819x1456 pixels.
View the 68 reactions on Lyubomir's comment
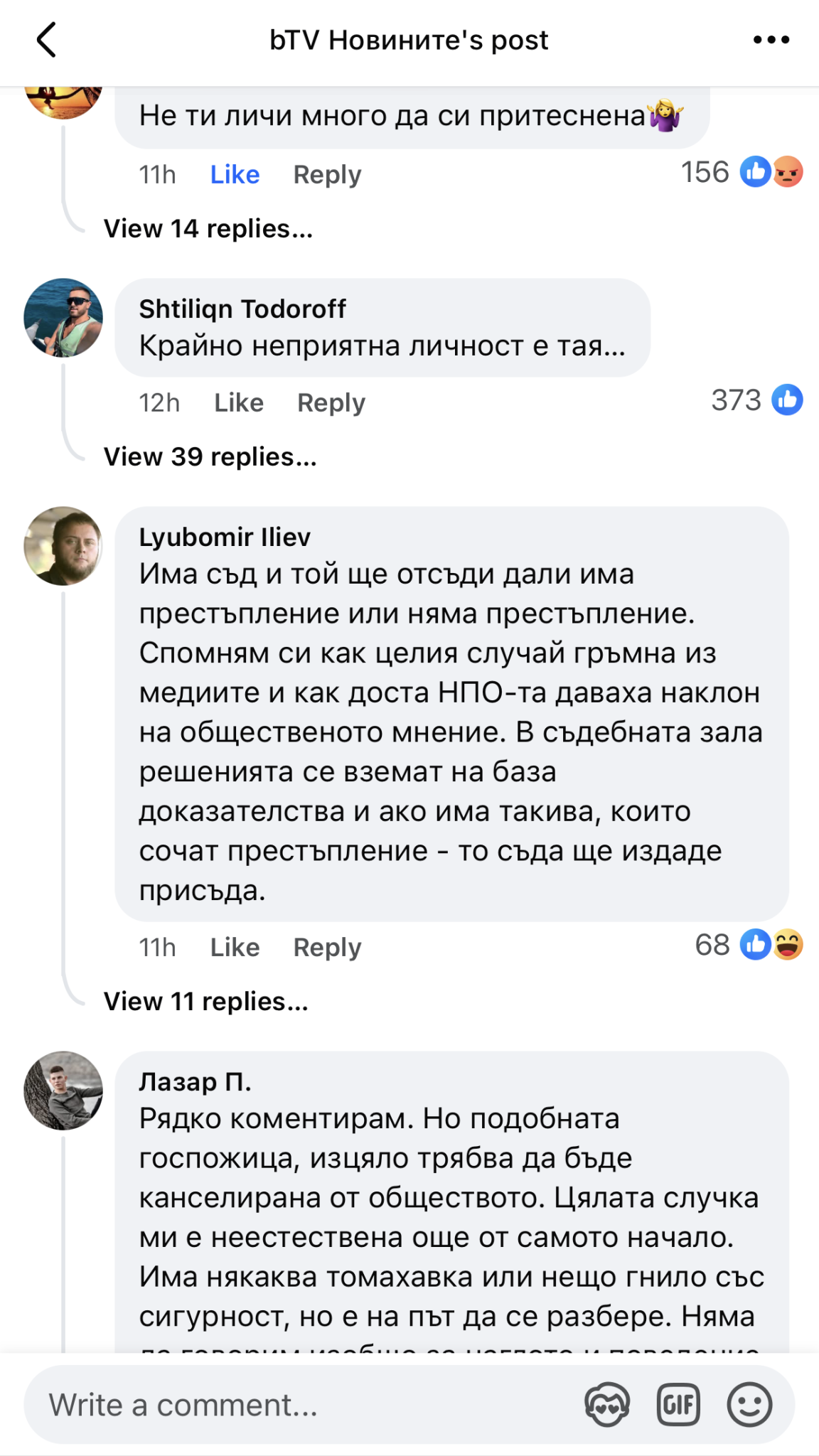(x=749, y=945)
